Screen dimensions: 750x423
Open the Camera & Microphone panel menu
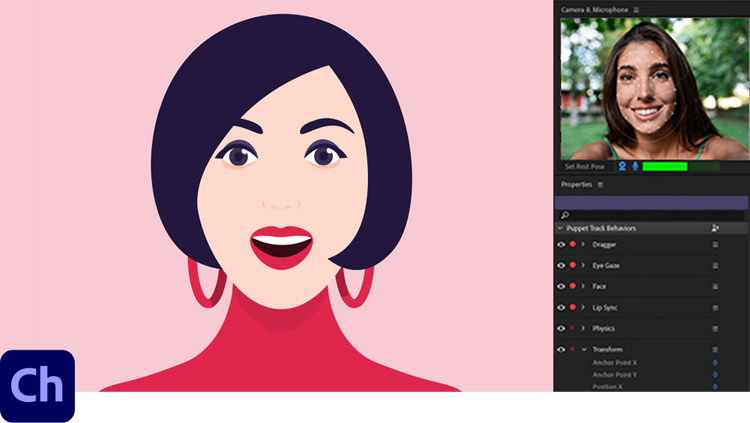pyautogui.click(x=636, y=10)
